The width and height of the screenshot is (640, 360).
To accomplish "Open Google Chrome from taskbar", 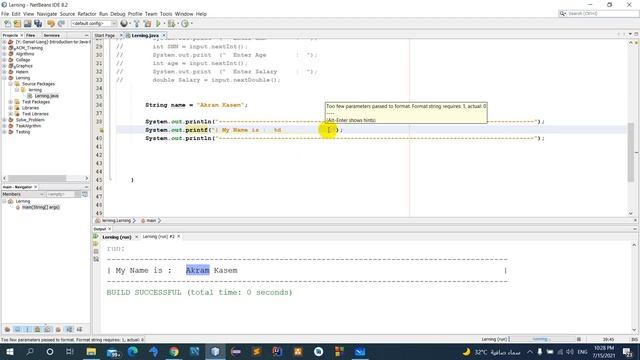I will pyautogui.click(x=174, y=351).
